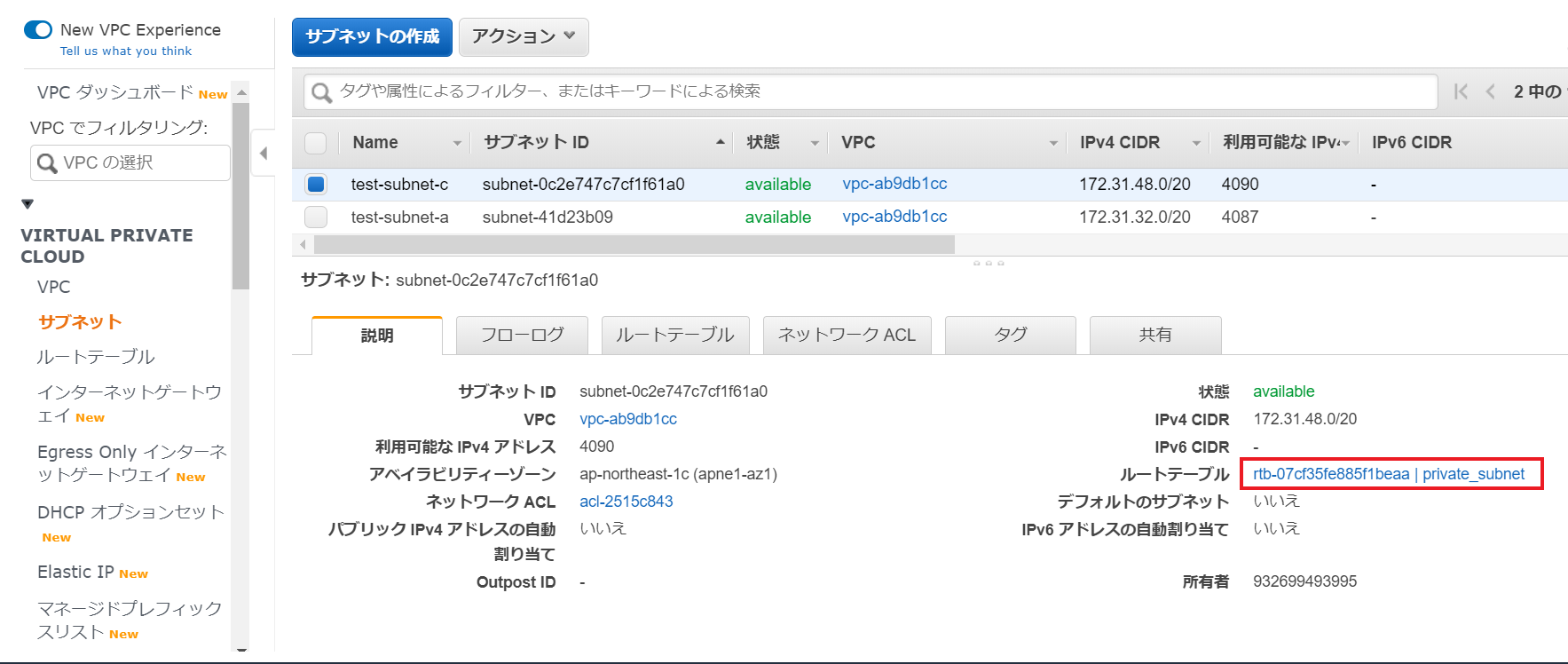This screenshot has height=664, width=1568.
Task: Open ルートテーブル in the sidebar
Action: pos(96,357)
